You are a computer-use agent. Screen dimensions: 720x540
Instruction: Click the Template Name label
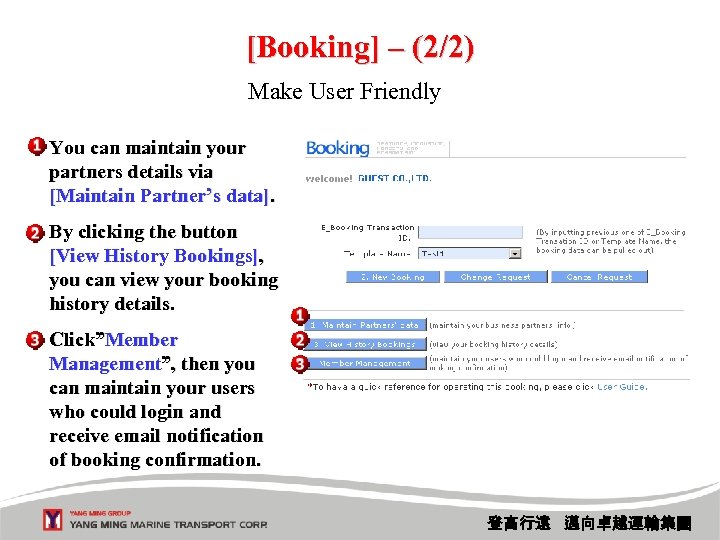pos(377,253)
